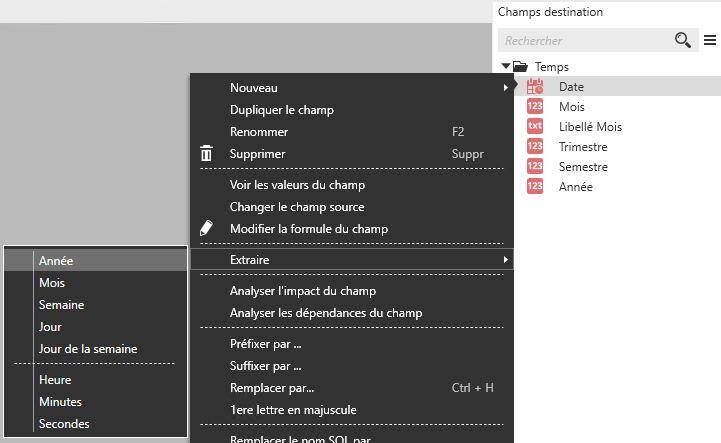Screen dimensions: 721x443
Task: Choose Renommer from the context menu
Action: click(x=259, y=132)
